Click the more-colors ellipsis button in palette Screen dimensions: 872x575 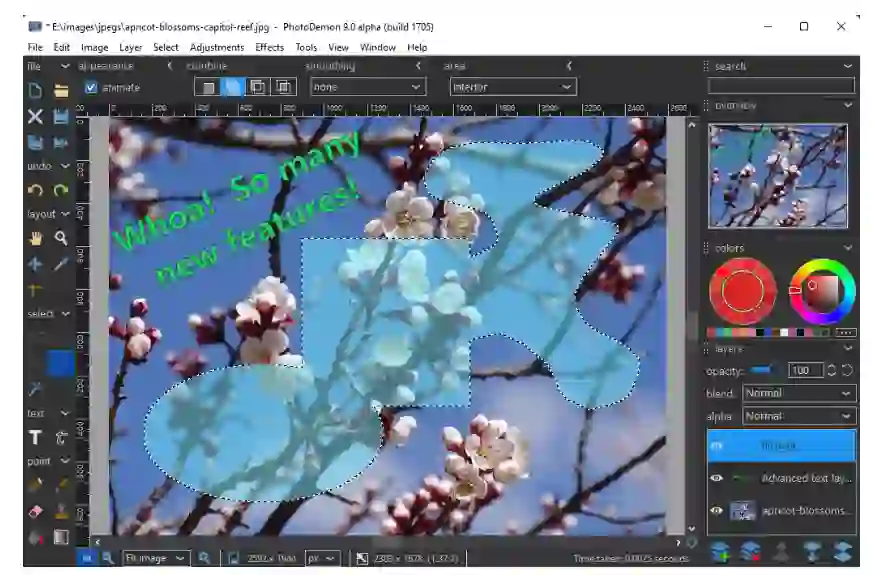tap(845, 333)
